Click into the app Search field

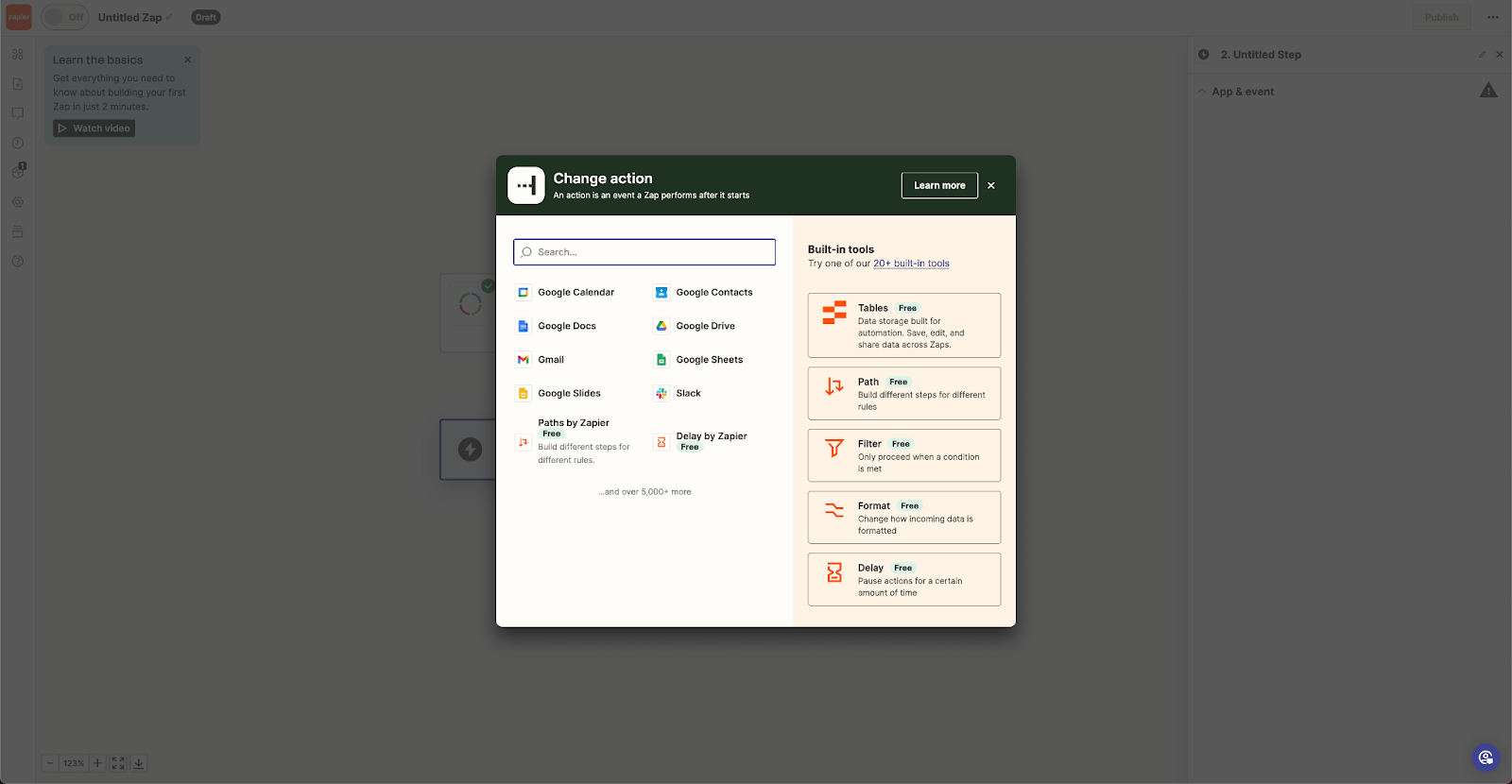(644, 252)
